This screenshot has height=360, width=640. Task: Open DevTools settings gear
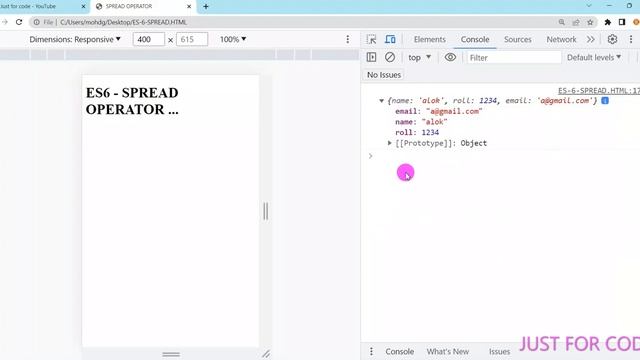tap(612, 39)
